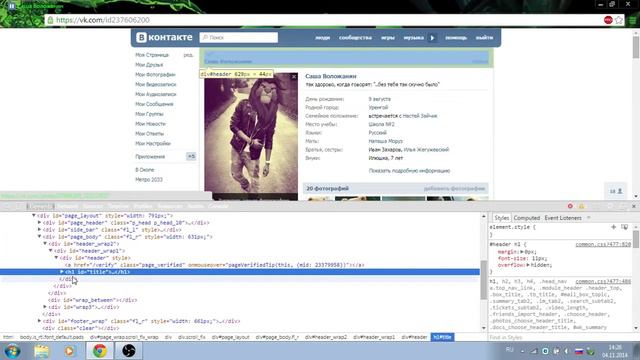Image resolution: width=640 pixels, height=360 pixels.
Task: Open the volume speaker tray icon
Action: coord(567,351)
